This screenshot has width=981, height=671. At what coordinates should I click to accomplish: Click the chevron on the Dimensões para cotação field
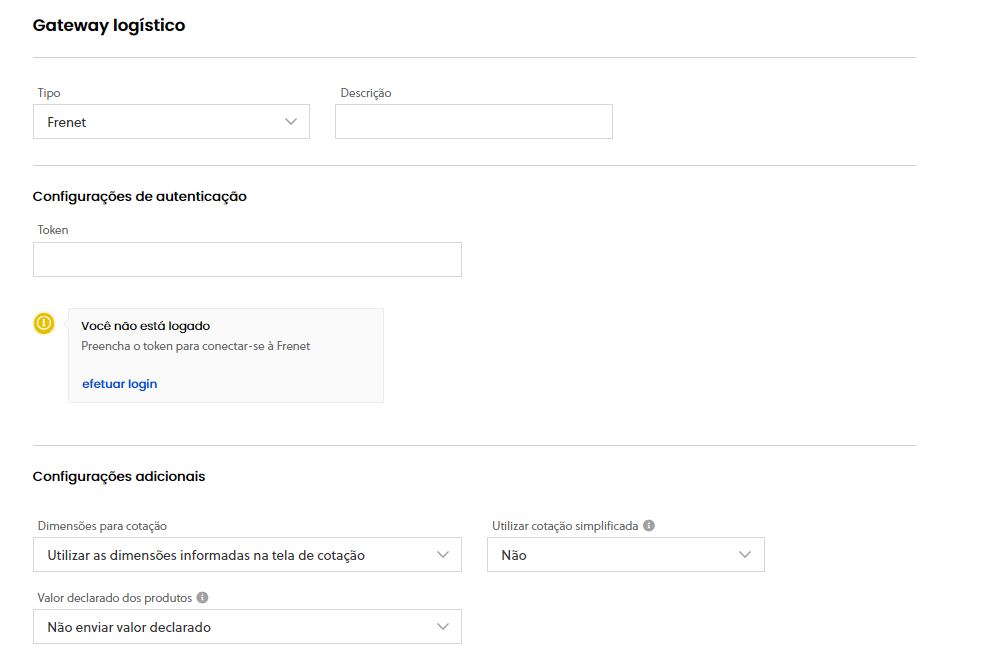446,554
